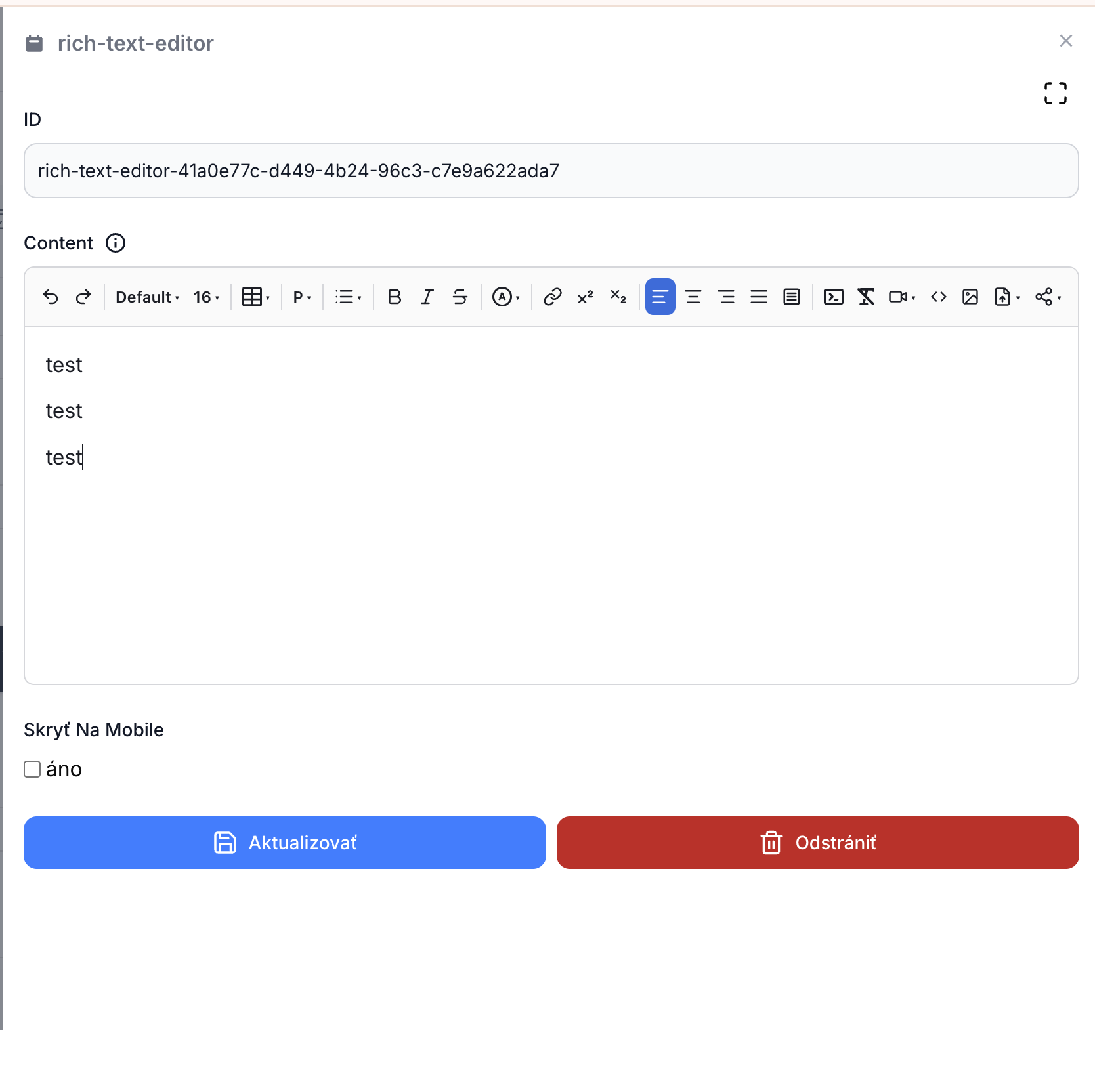Open the Default font family dropdown

coord(147,297)
